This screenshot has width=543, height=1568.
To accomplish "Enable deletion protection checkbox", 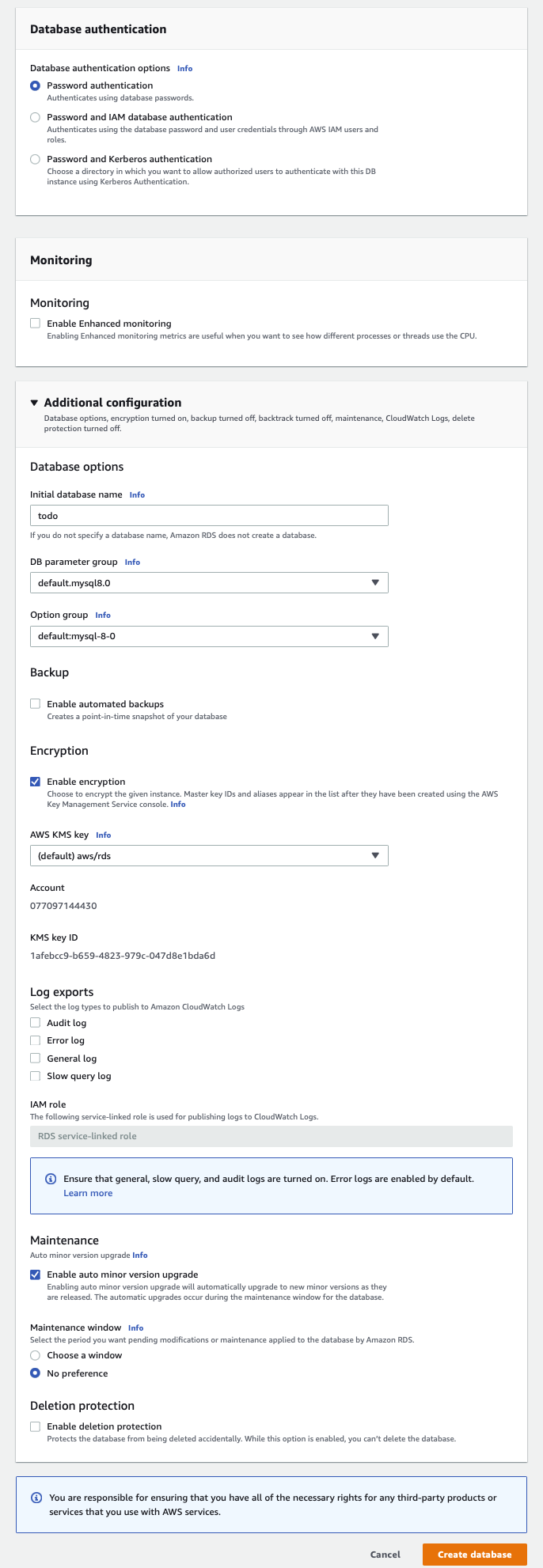I will click(35, 1426).
